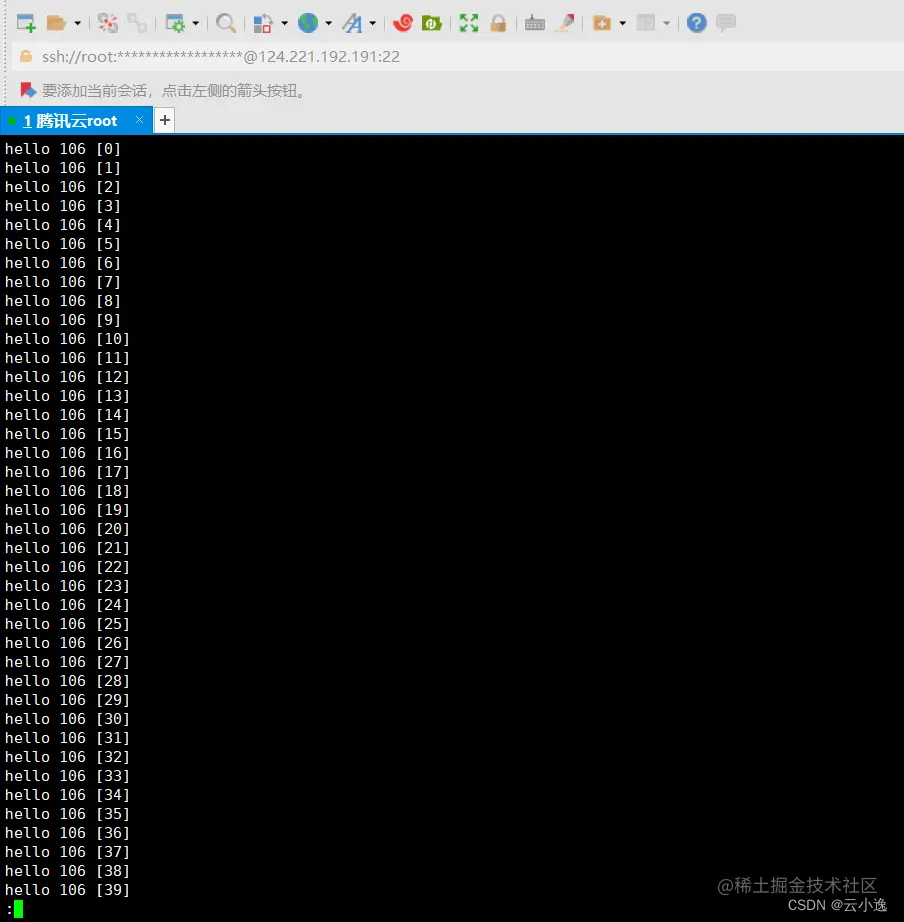Create a new session with the New icon
The image size is (904, 922).
coord(26,24)
